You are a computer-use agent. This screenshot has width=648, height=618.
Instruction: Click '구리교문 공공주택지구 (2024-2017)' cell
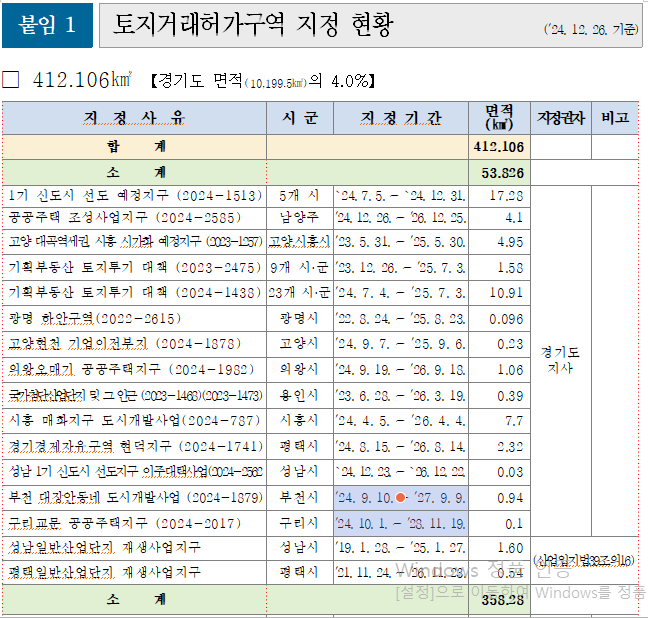(134, 524)
